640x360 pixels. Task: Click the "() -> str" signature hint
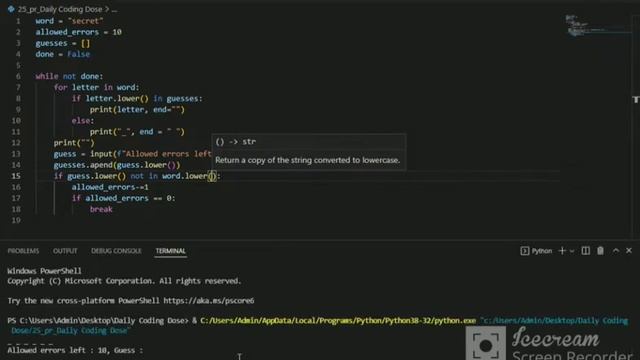coord(236,142)
